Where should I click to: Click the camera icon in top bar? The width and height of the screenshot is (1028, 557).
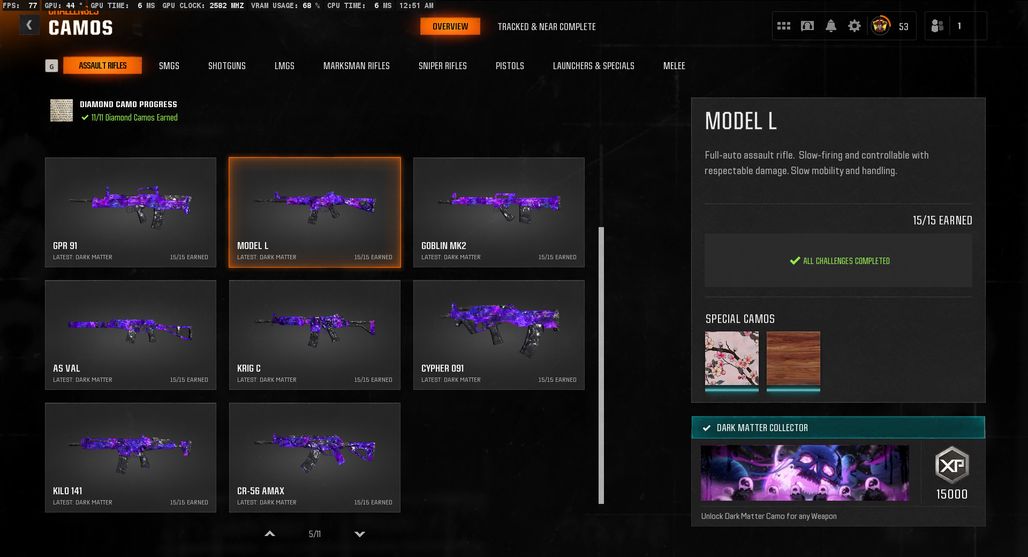tap(807, 26)
